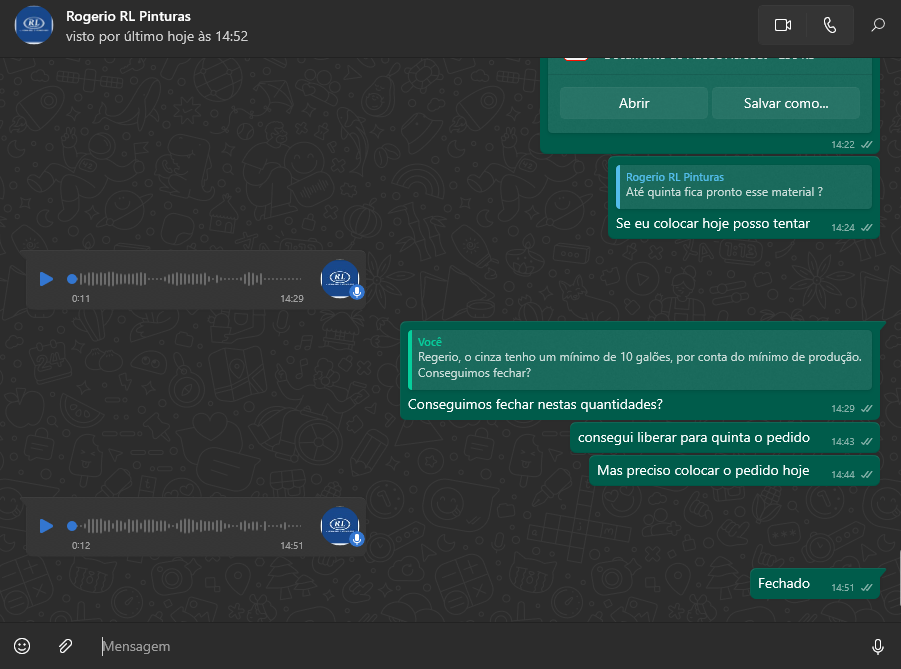Open Rogerio RL Pinturas profile picture
This screenshot has height=669, width=901.
click(x=34, y=25)
